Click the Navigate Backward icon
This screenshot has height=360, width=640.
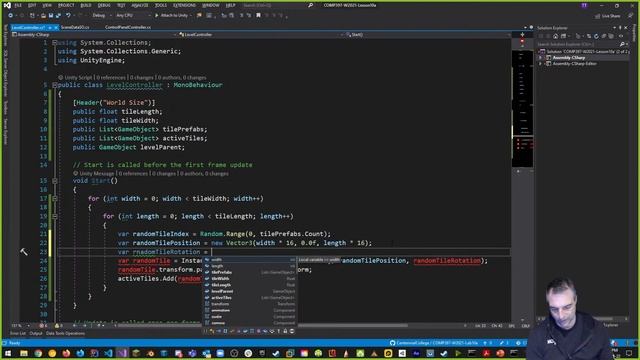(x=11, y=16)
